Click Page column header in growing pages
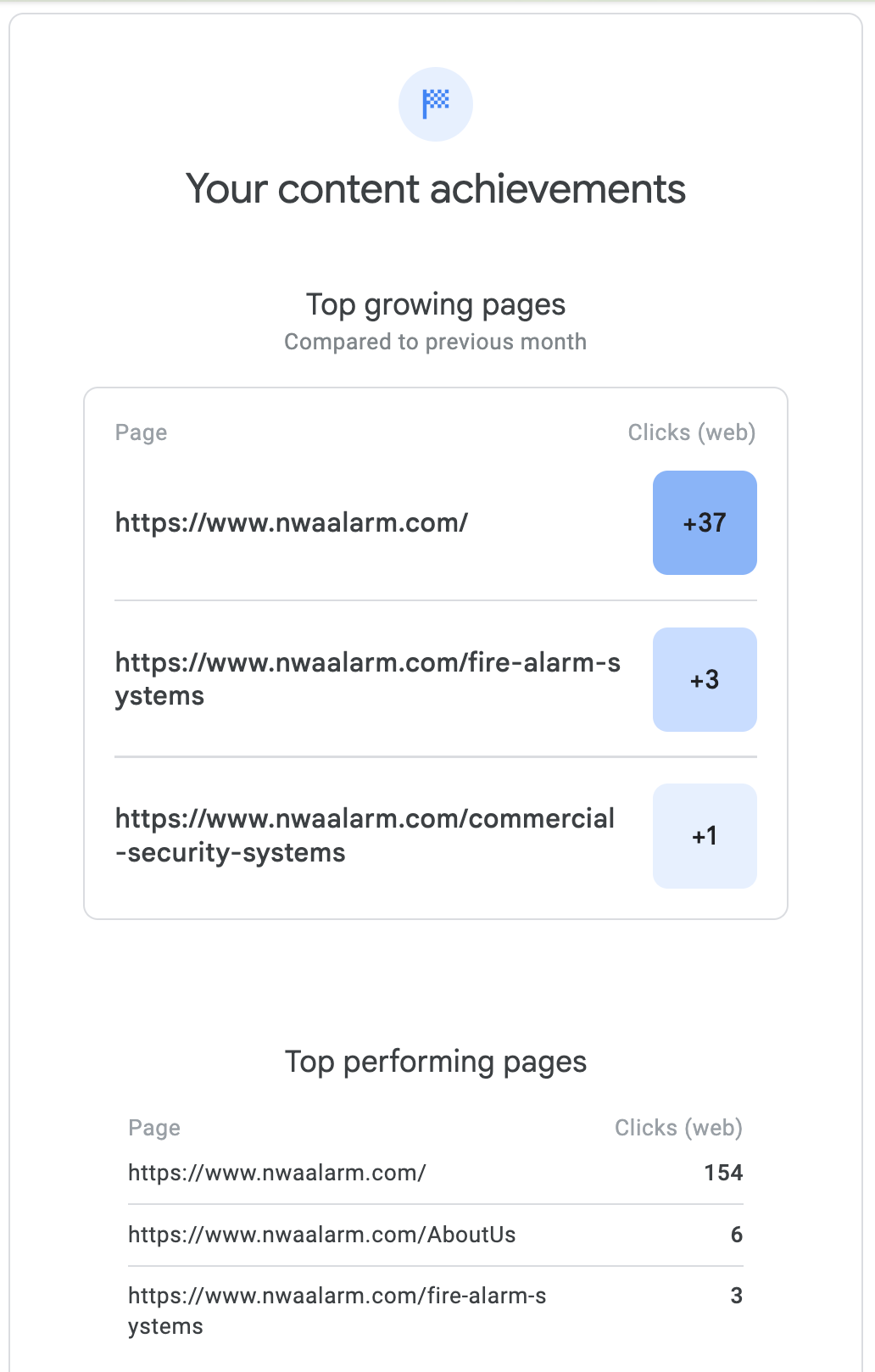This screenshot has width=875, height=1372. point(142,432)
